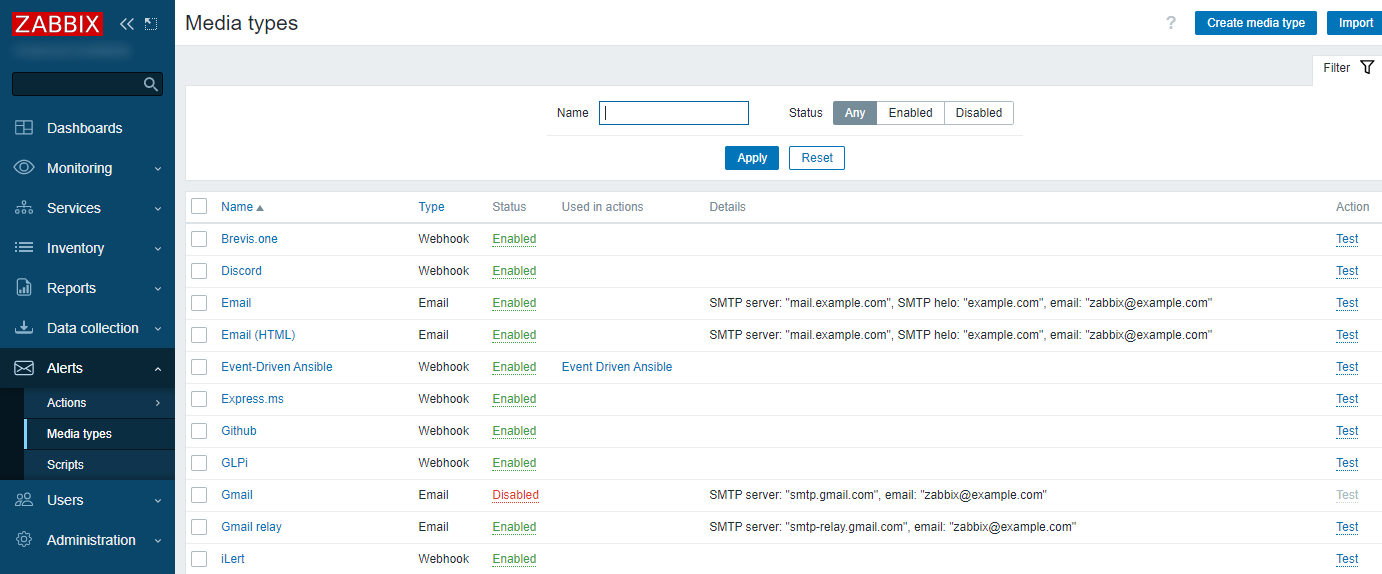The image size is (1382, 574).
Task: Focus the Name filter input field
Action: pyautogui.click(x=674, y=113)
